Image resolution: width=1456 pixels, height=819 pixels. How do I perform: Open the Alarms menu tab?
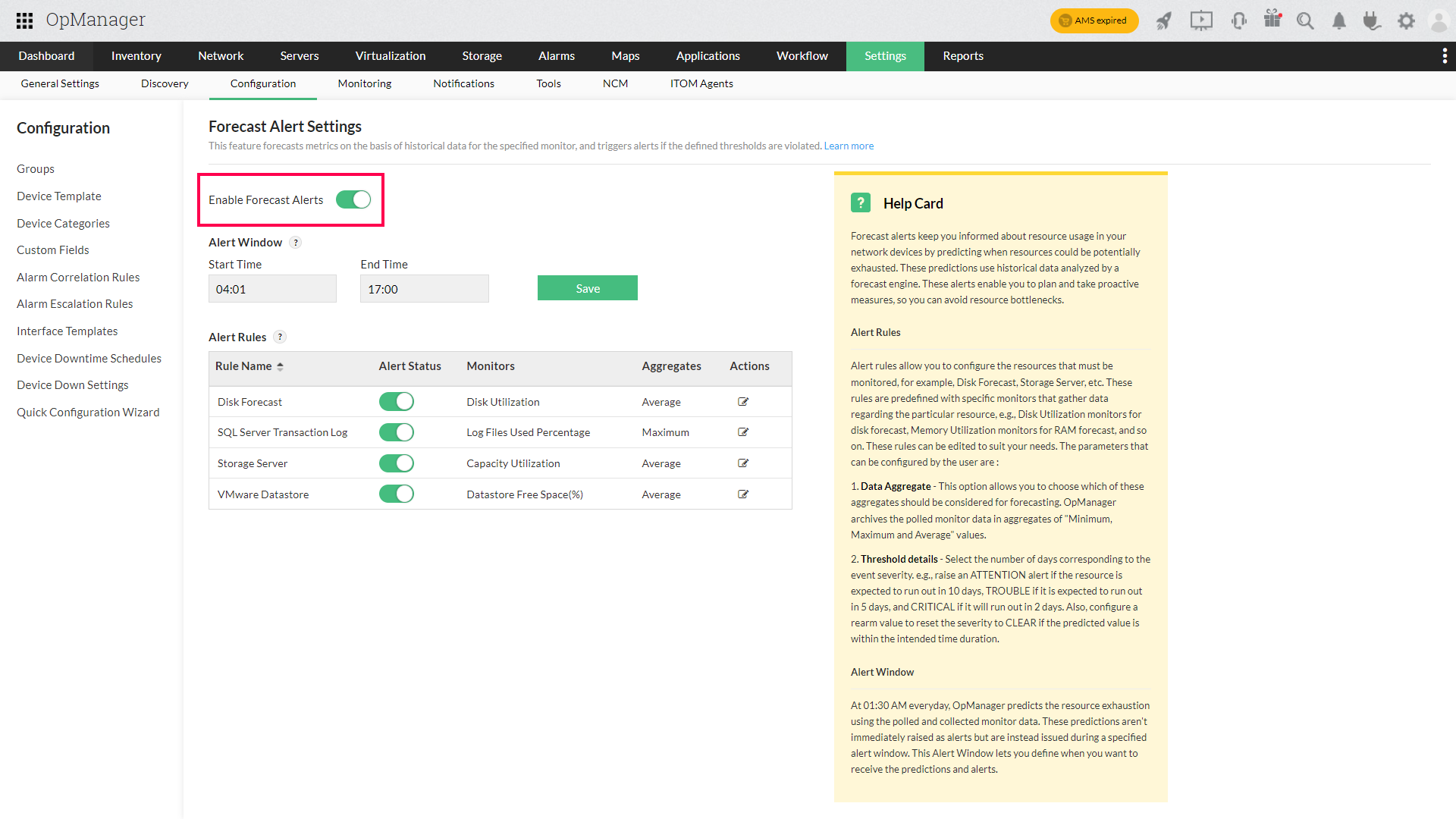click(556, 56)
